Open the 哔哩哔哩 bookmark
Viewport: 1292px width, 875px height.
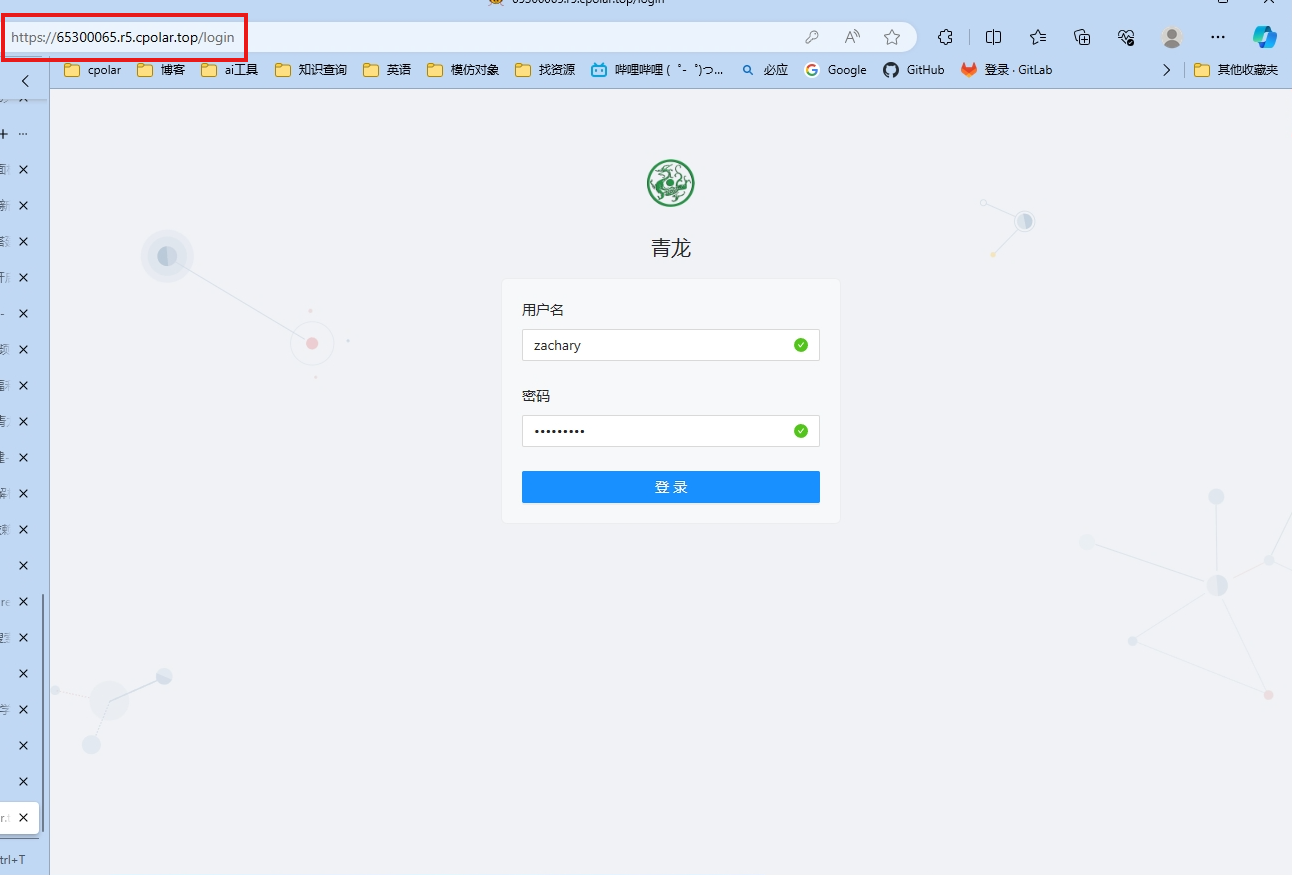(x=657, y=70)
